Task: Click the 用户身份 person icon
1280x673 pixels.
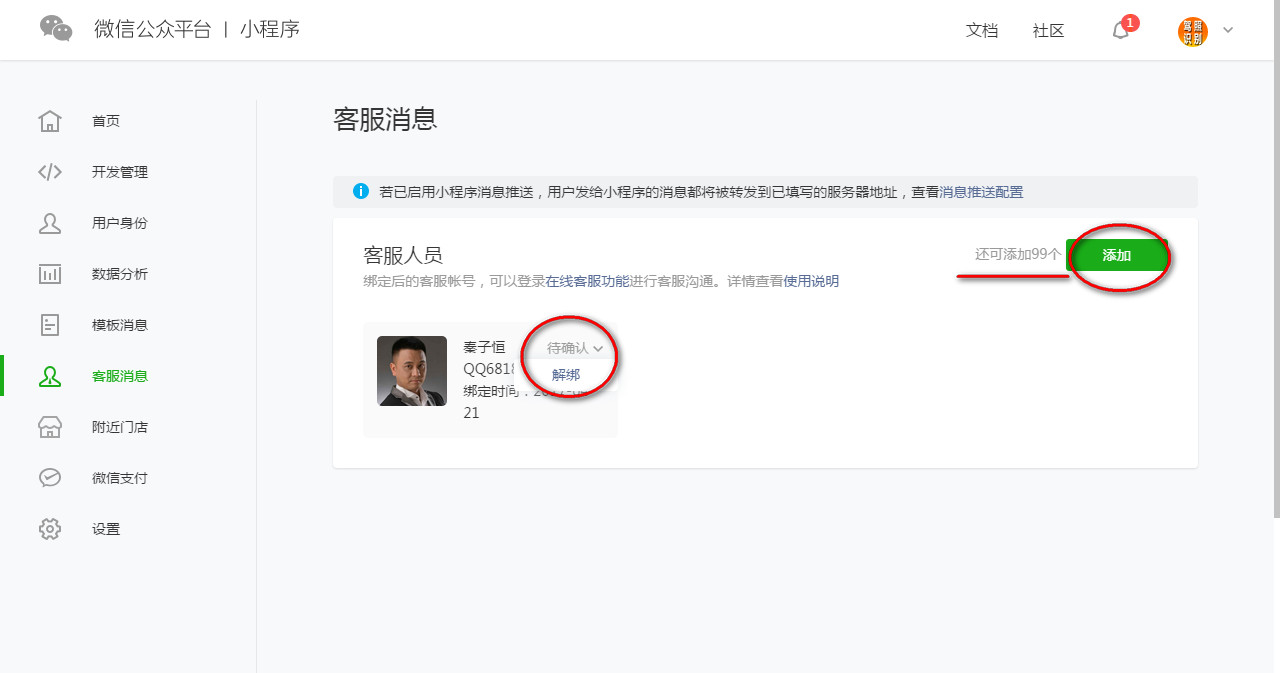Action: 50,223
